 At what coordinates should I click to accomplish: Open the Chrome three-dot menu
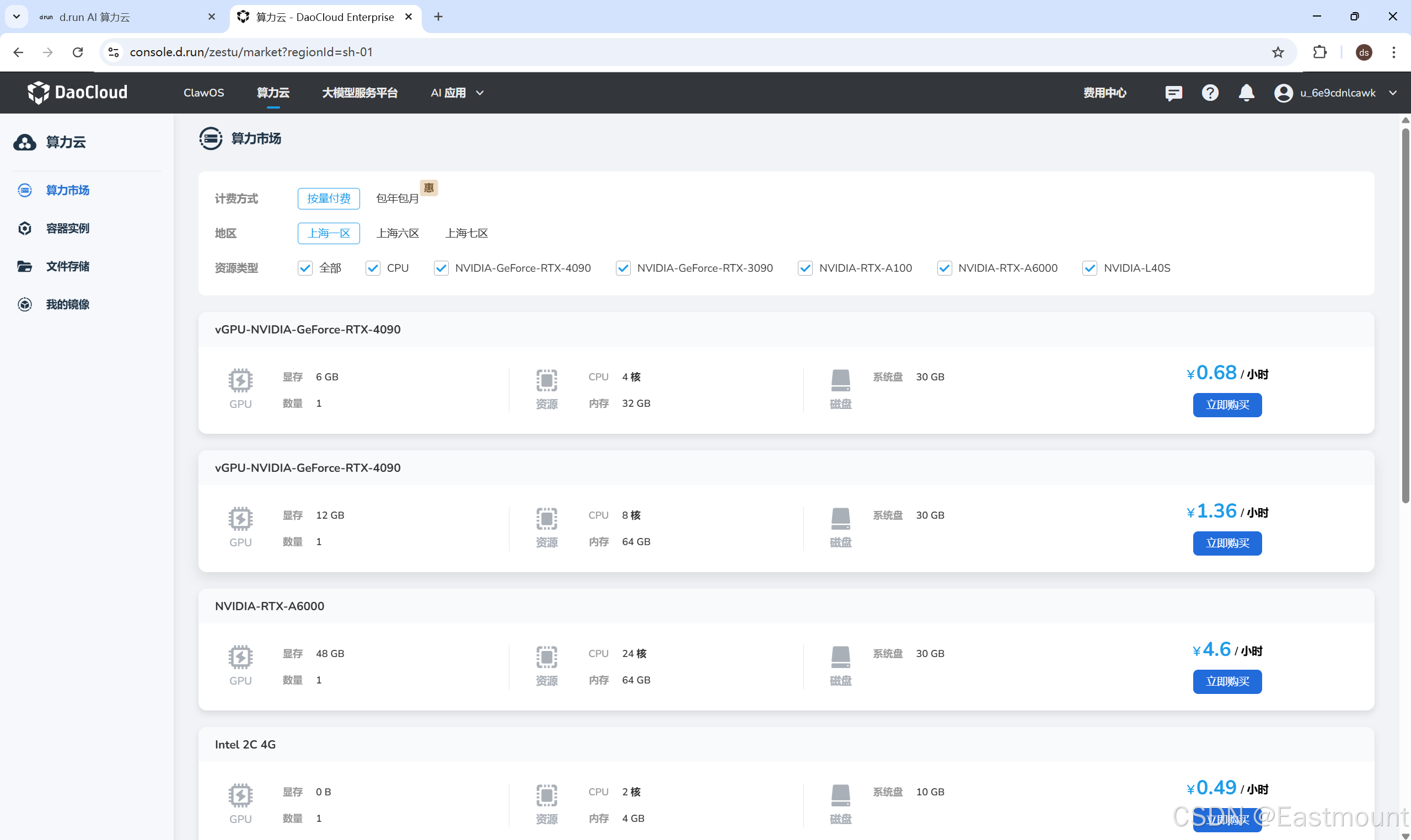1393,52
